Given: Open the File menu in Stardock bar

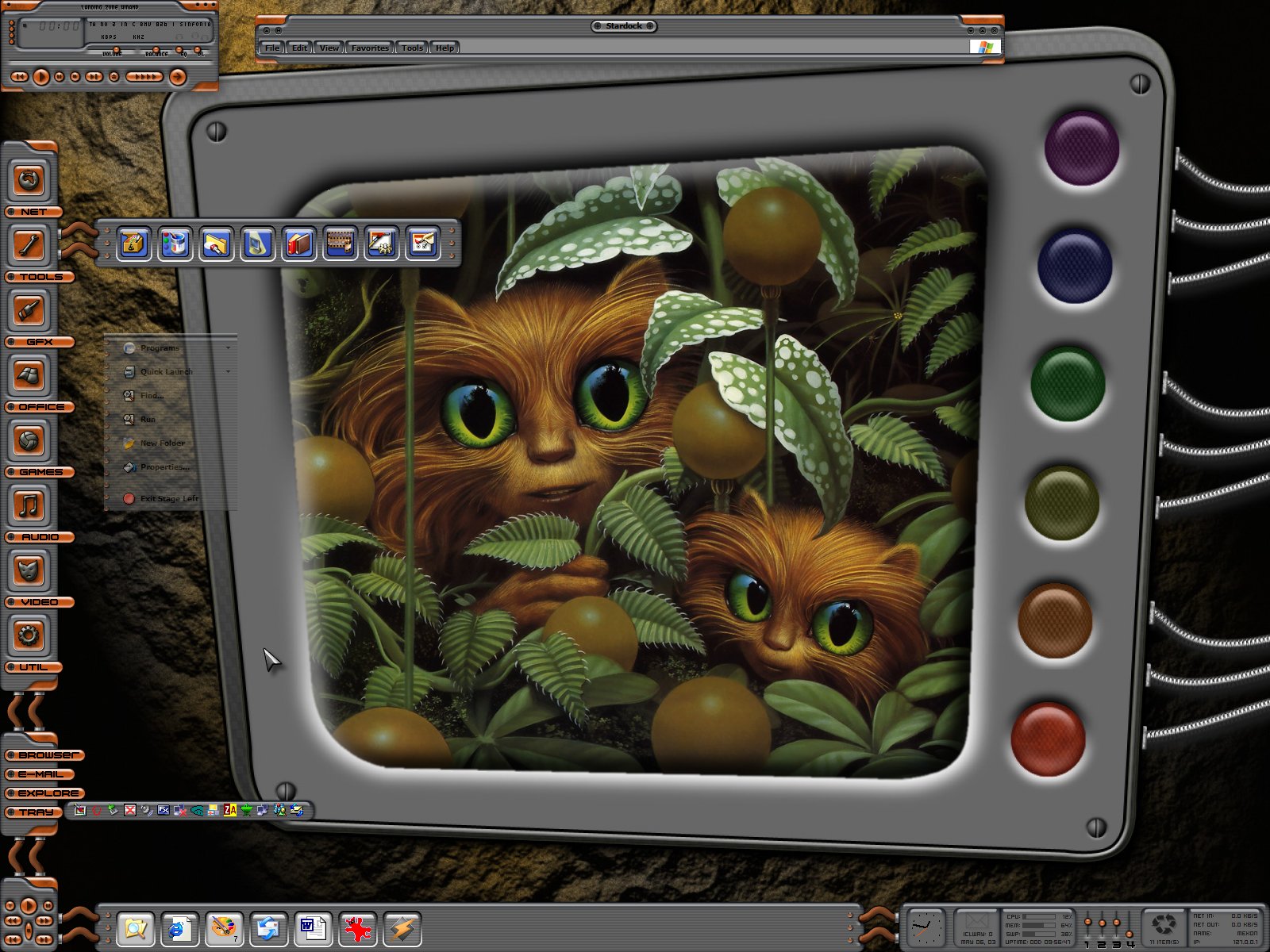Looking at the screenshot, I should point(272,48).
